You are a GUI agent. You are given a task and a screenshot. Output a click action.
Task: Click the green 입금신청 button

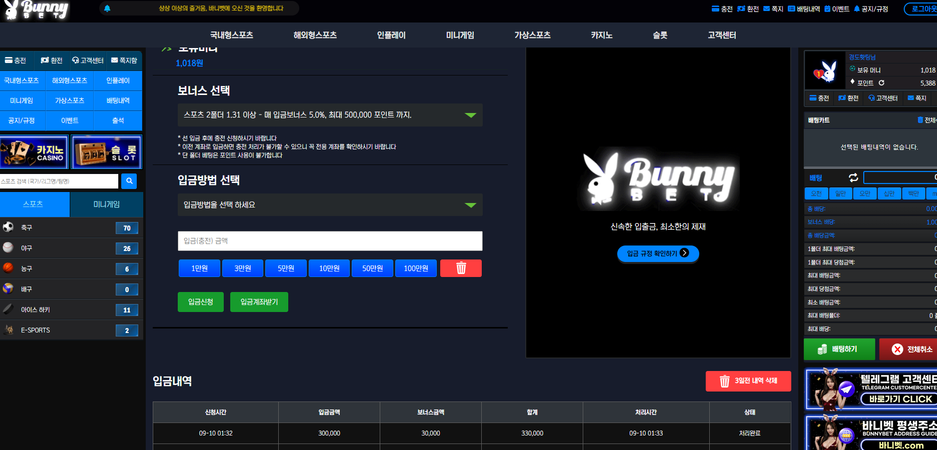pos(200,302)
